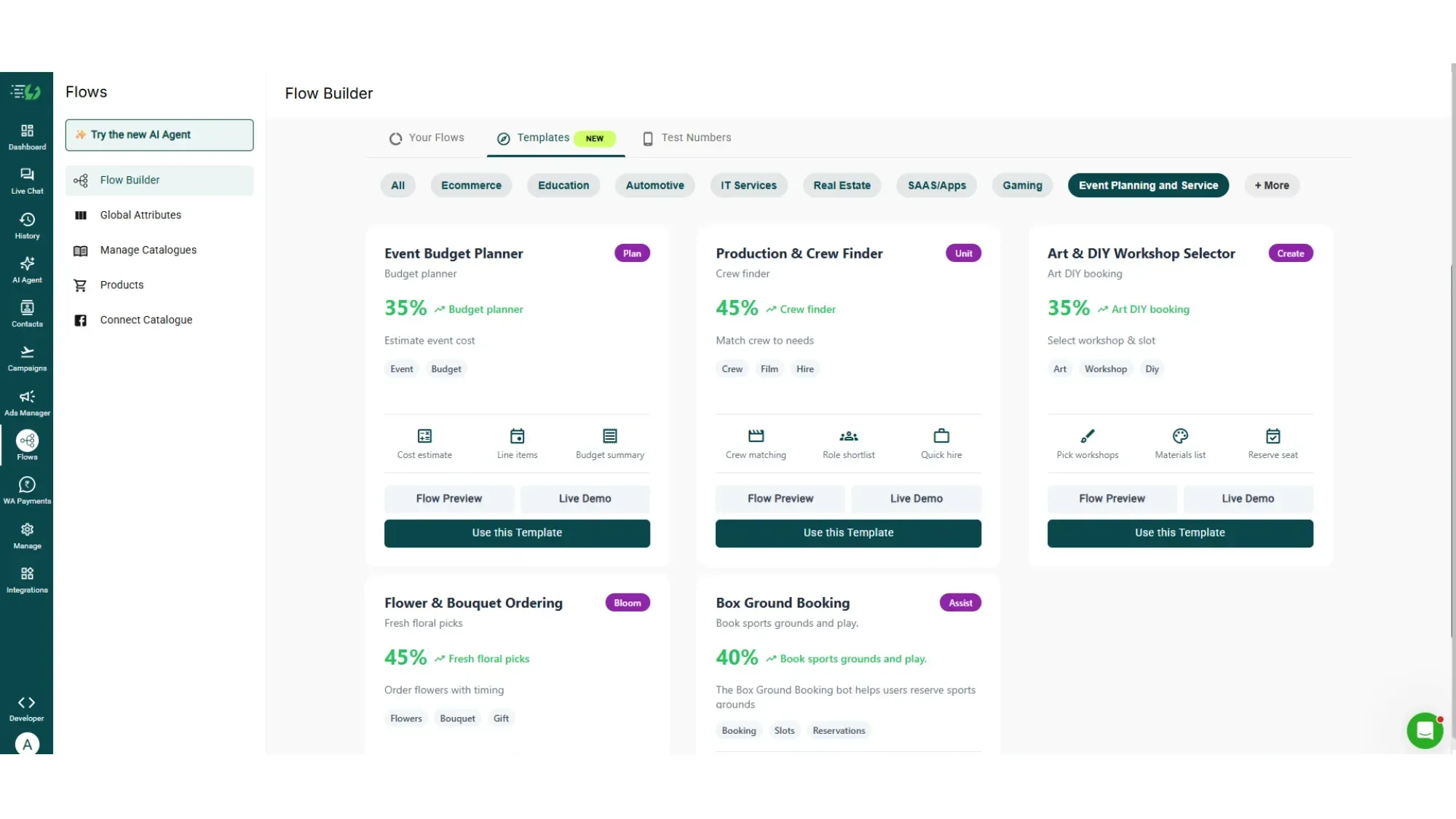Select the Templates tab
The image size is (1456, 819).
[x=556, y=138]
